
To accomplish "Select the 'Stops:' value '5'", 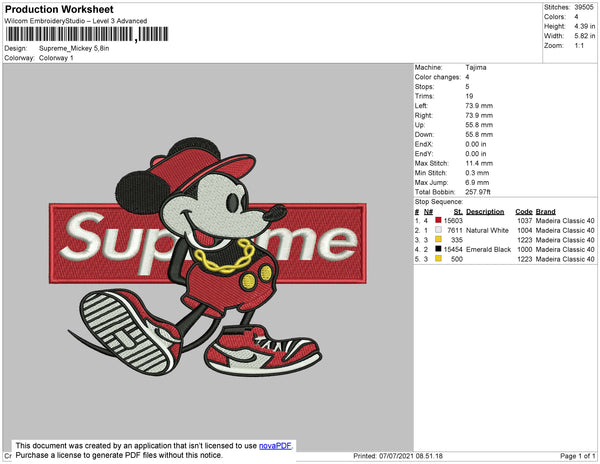I will 467,86.
